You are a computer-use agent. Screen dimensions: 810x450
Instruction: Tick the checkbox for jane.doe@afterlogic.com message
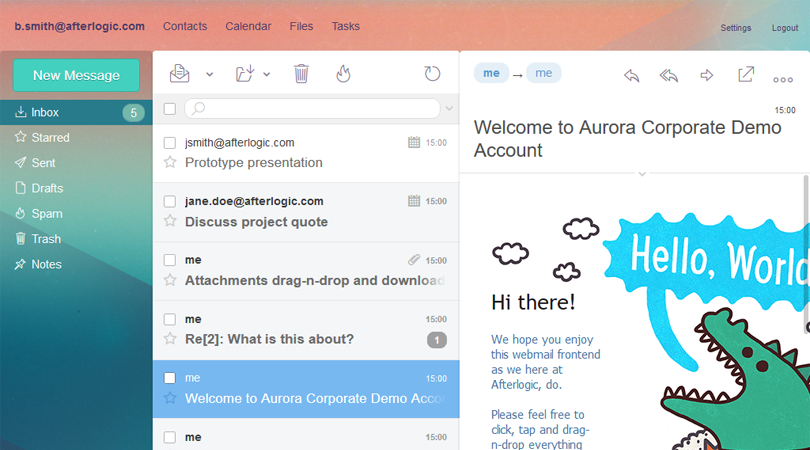point(170,202)
